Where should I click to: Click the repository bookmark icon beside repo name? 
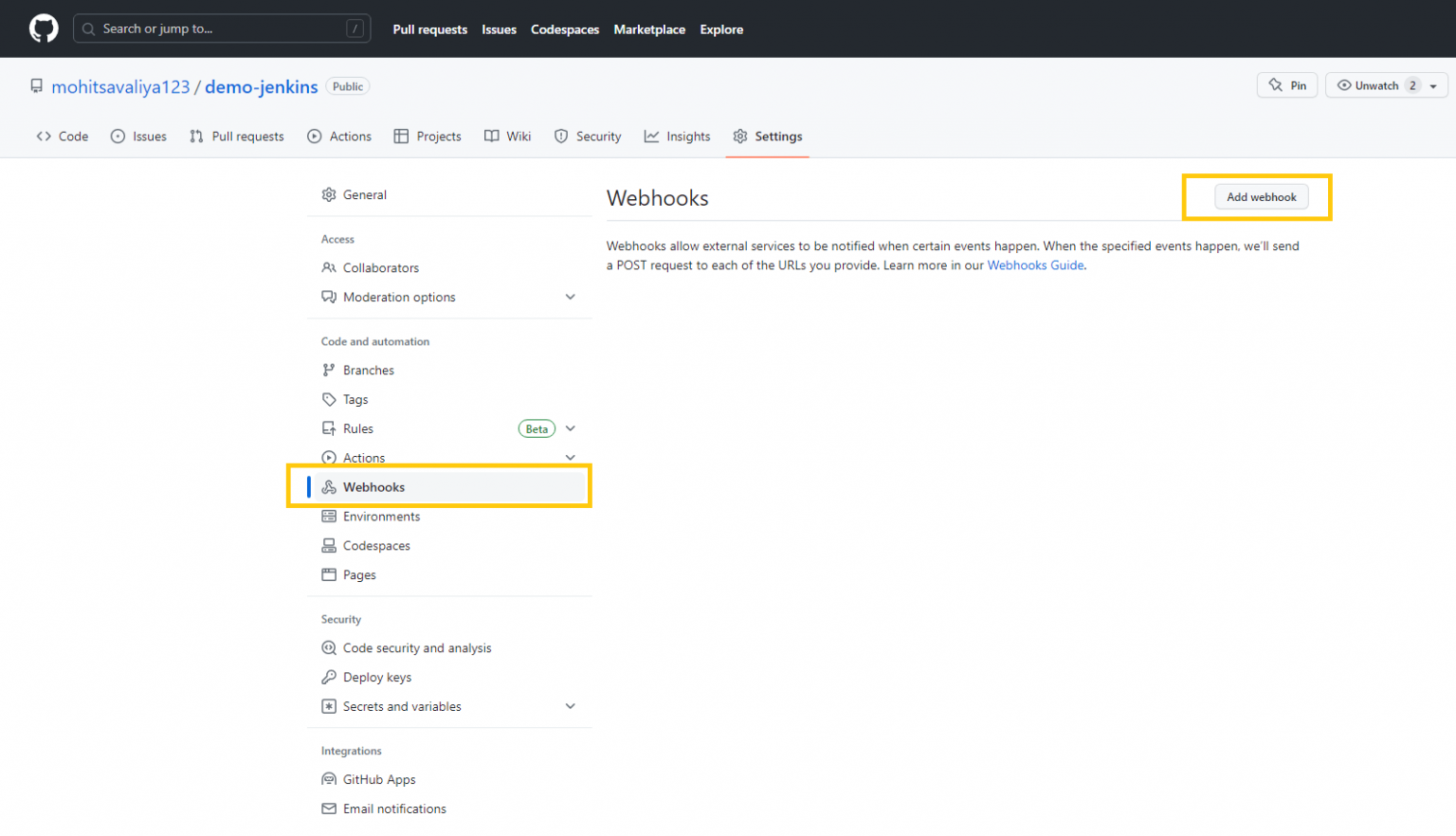coord(36,85)
